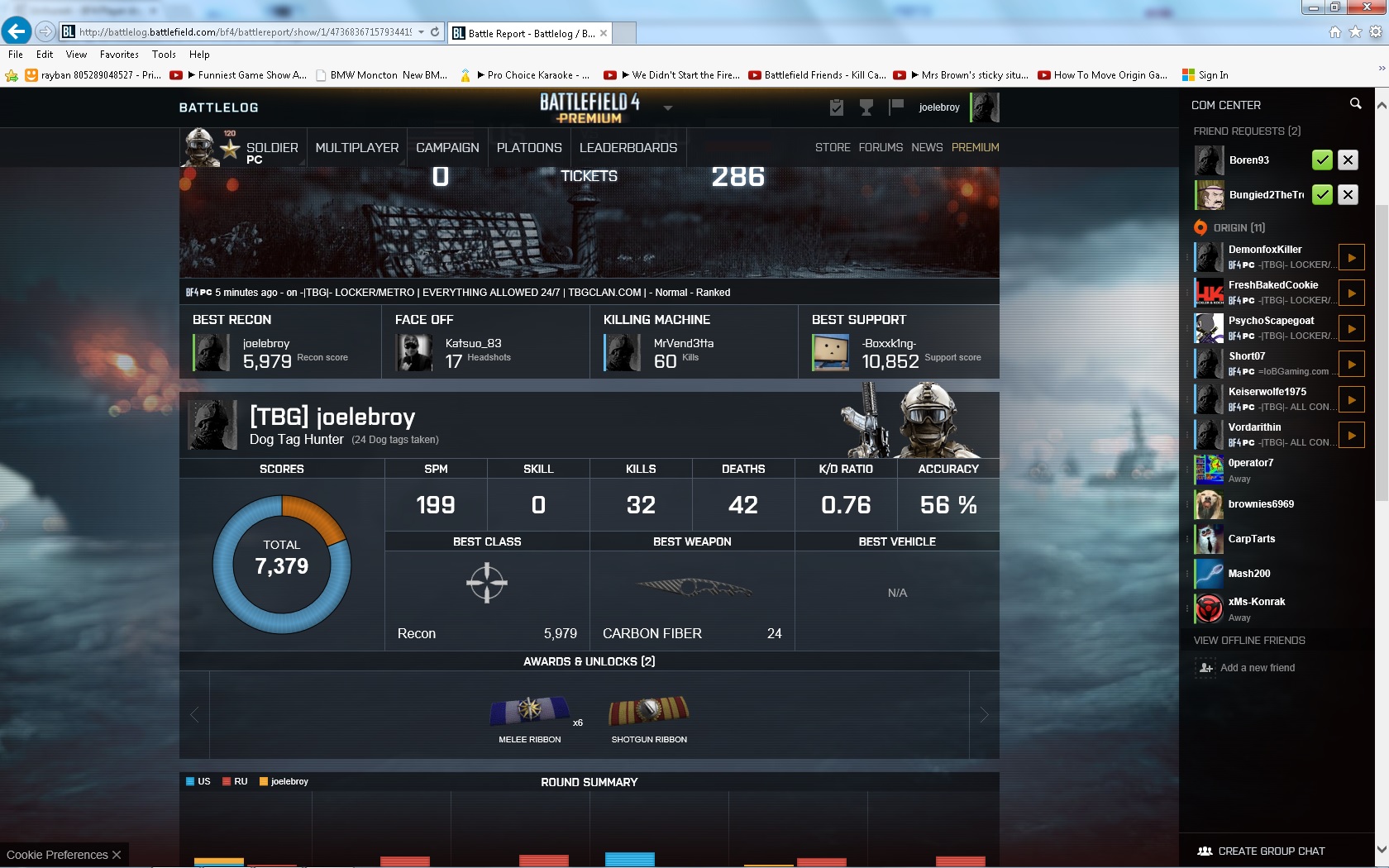Open the Store link
Viewport: 1389px width, 868px height.
coord(833,147)
